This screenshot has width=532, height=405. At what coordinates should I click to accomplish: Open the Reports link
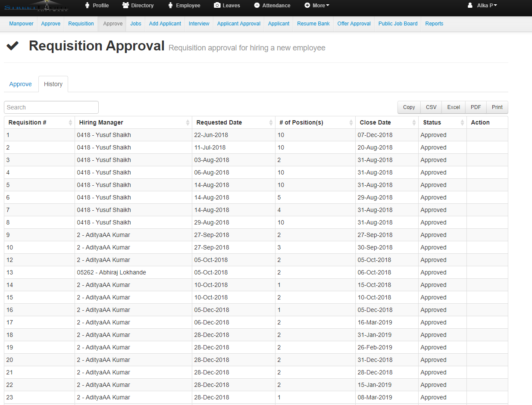[434, 24]
